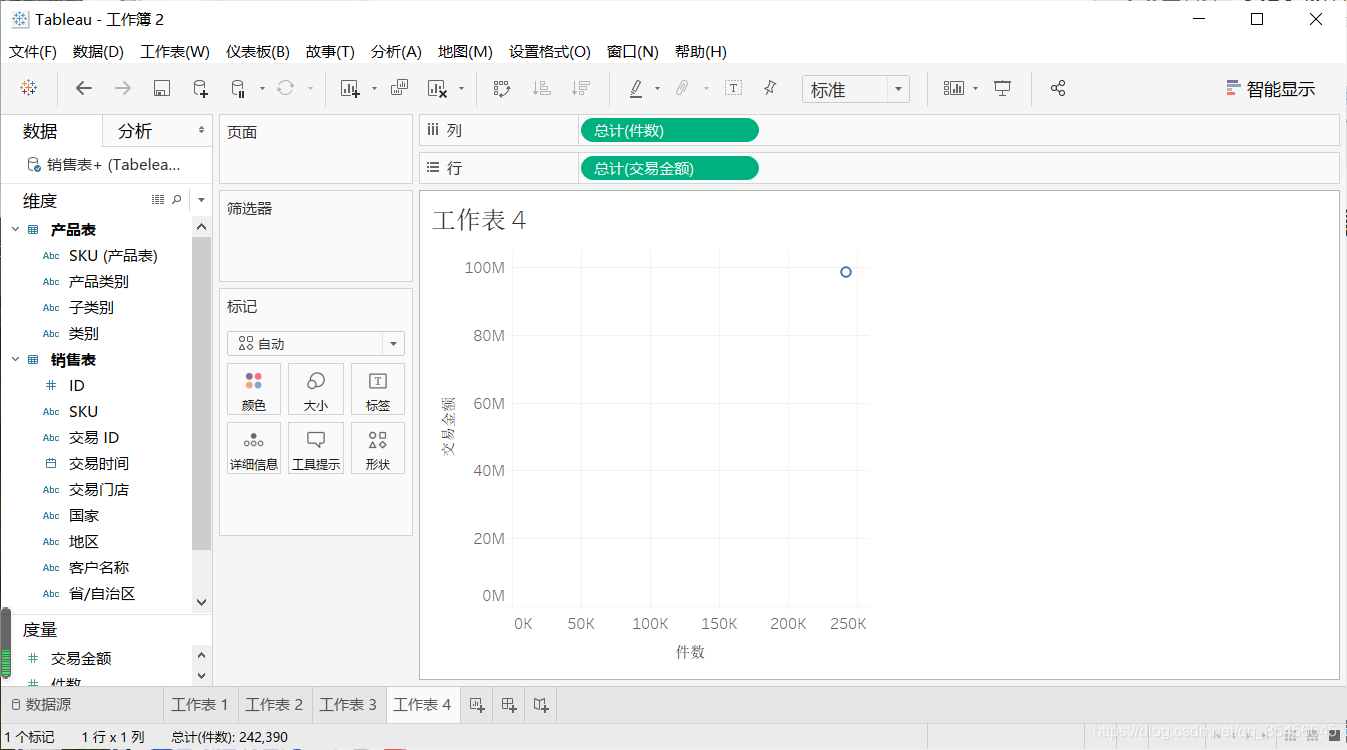Screen dimensions: 1347x750
Task: Show mark labels with T icon
Action: tap(733, 88)
